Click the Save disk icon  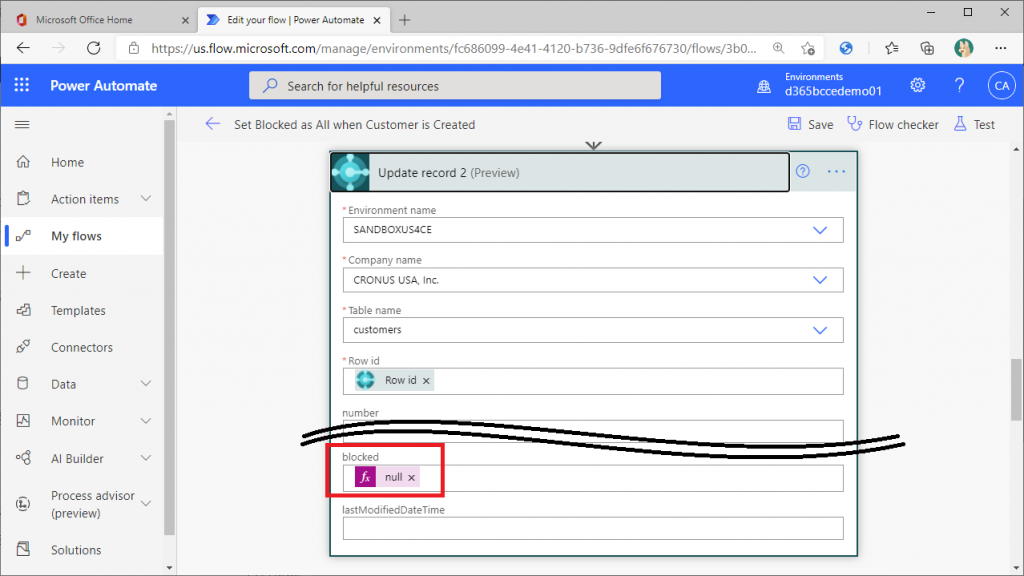point(794,124)
